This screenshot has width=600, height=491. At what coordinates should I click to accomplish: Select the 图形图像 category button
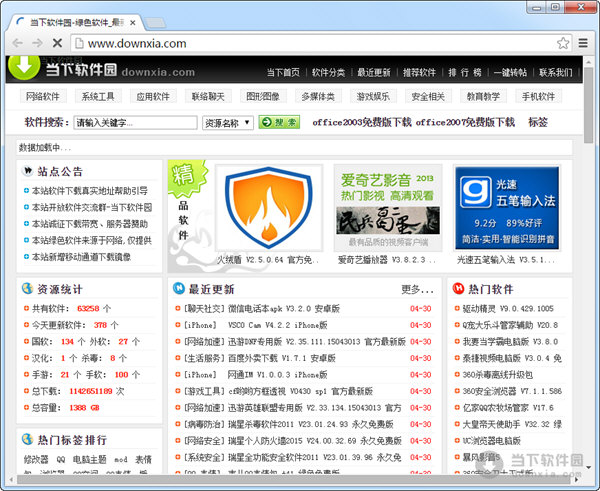click(x=263, y=96)
